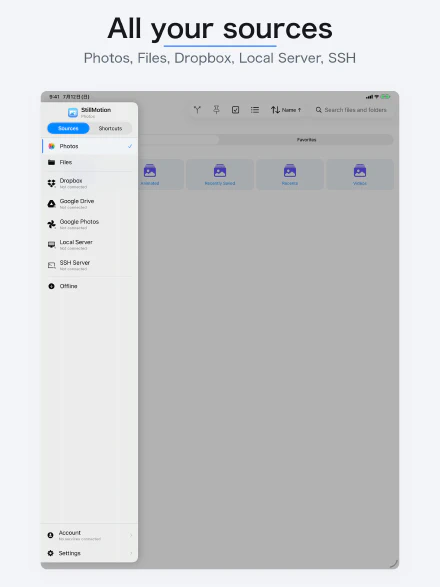Switch to the Shortcuts tab
440x587 pixels.
click(110, 128)
